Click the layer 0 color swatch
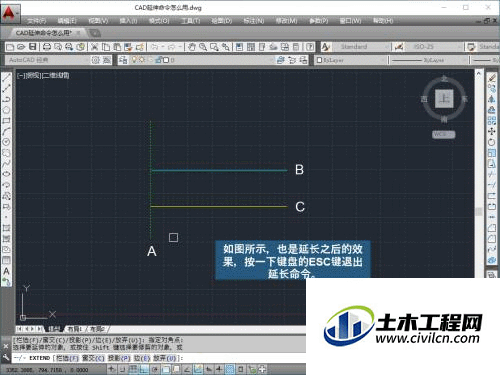 point(165,60)
